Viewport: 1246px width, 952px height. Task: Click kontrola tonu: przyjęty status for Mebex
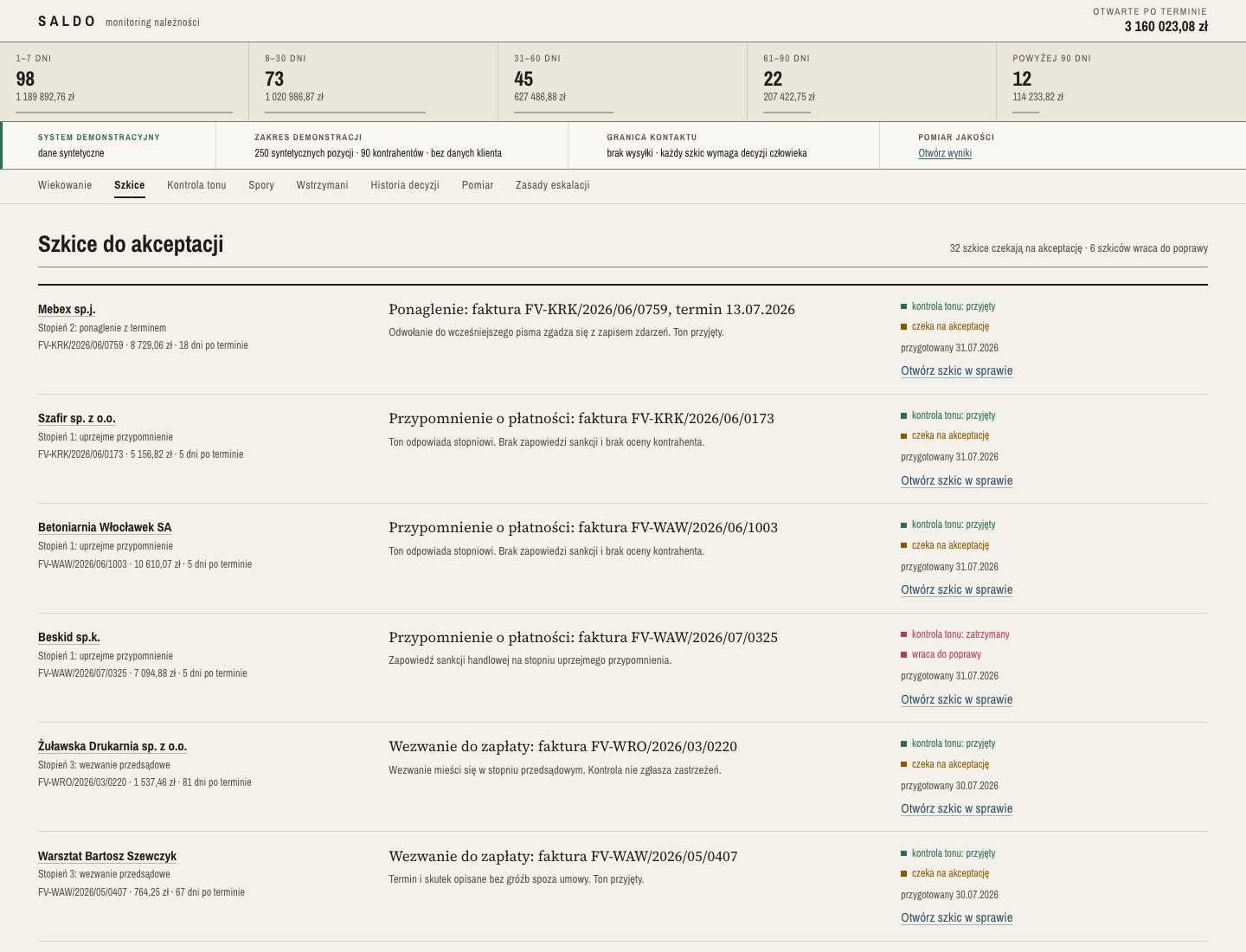point(948,306)
